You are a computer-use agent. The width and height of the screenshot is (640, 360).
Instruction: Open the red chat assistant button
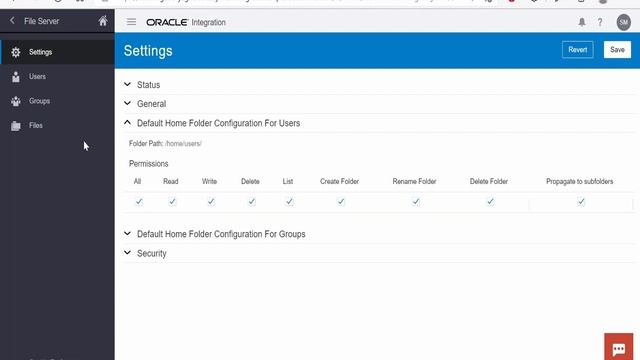(x=619, y=347)
